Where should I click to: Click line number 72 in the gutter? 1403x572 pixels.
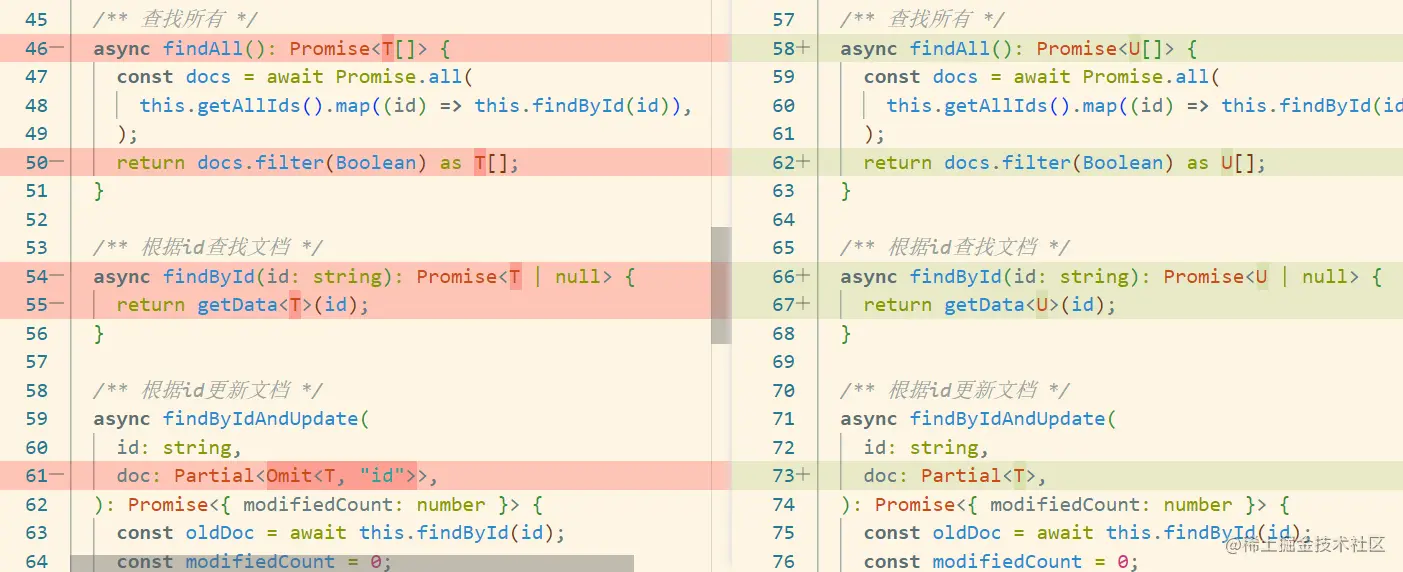coord(784,447)
